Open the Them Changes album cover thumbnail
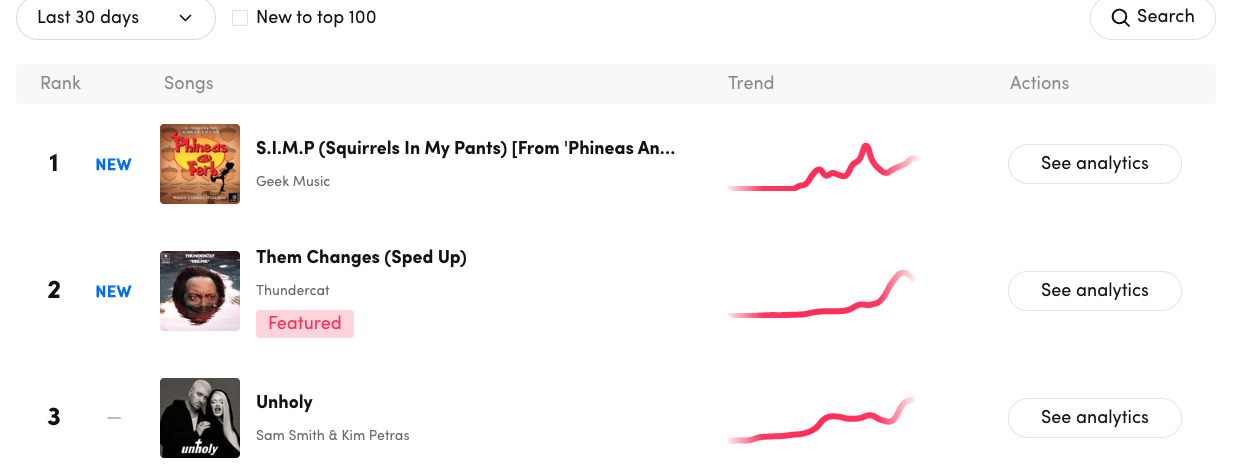Viewport: 1237px width, 467px height. click(200, 291)
